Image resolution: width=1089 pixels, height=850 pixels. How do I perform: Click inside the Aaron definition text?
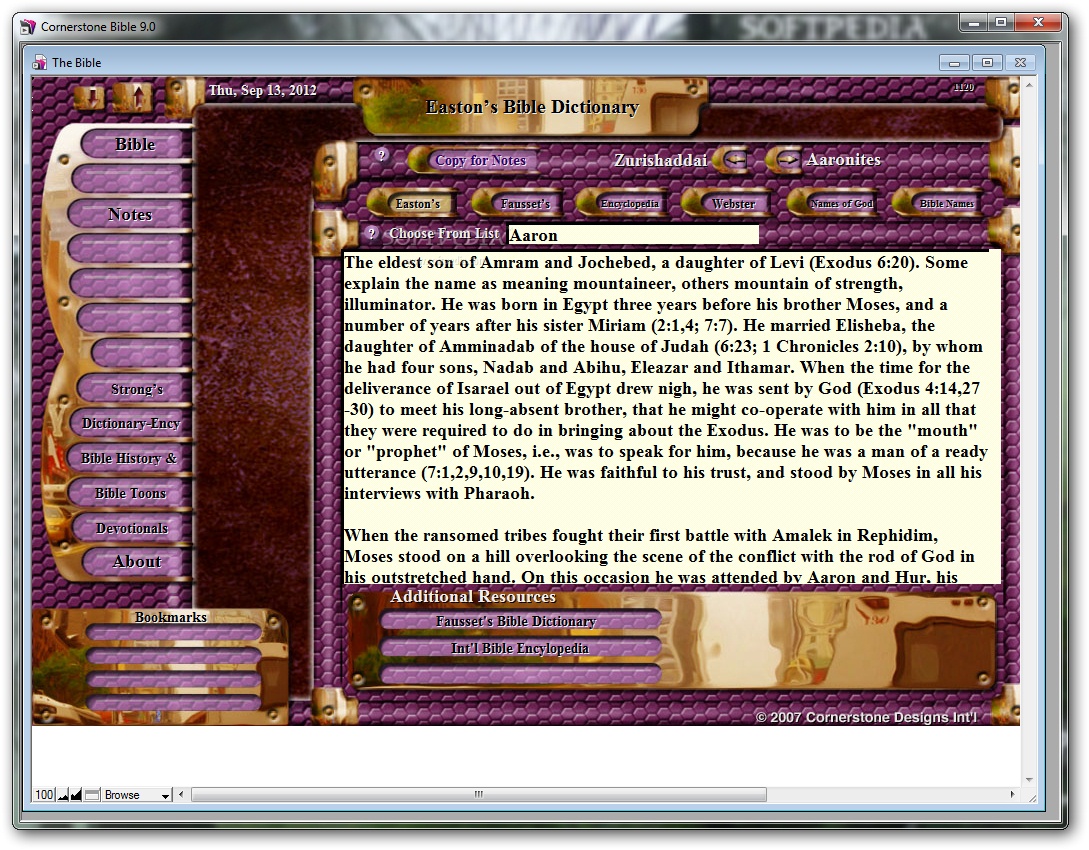[x=672, y=417]
